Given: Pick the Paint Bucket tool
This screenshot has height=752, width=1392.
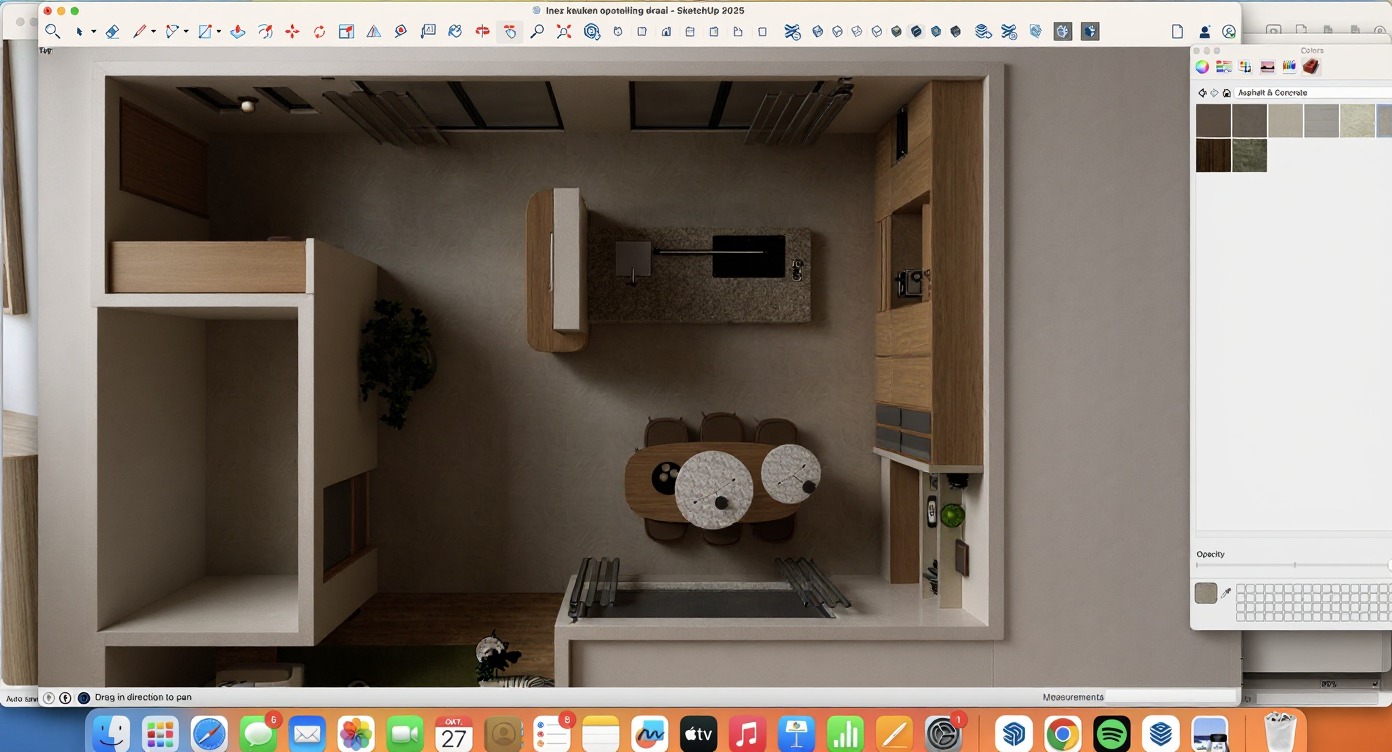Looking at the screenshot, I should 455,32.
